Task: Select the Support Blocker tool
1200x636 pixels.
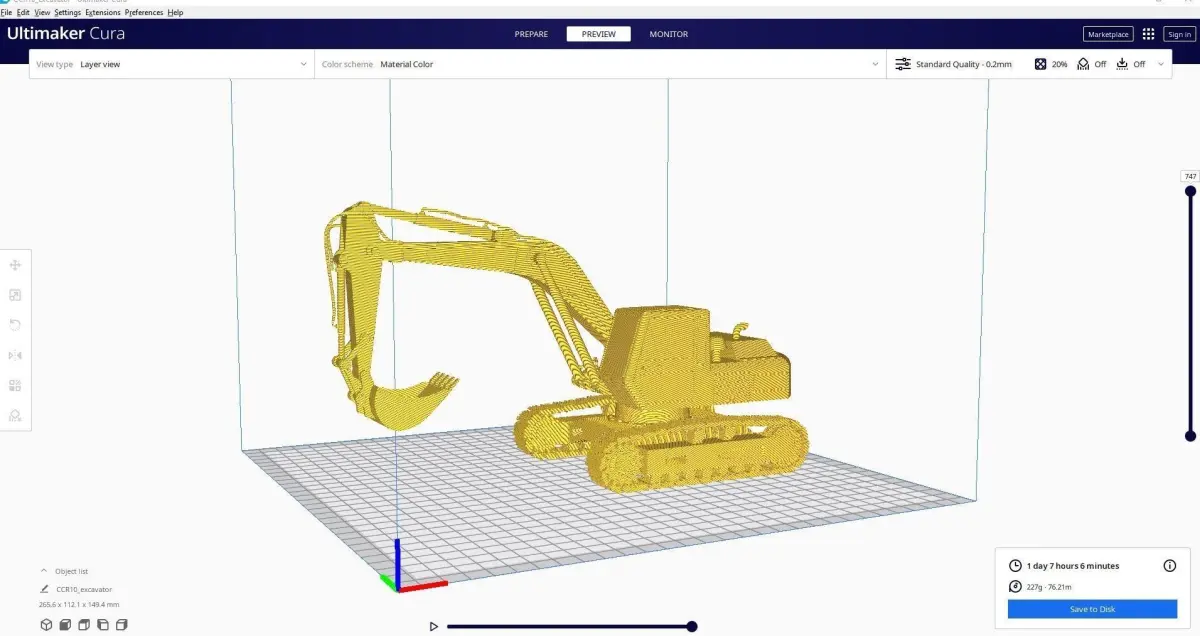Action: coord(15,415)
